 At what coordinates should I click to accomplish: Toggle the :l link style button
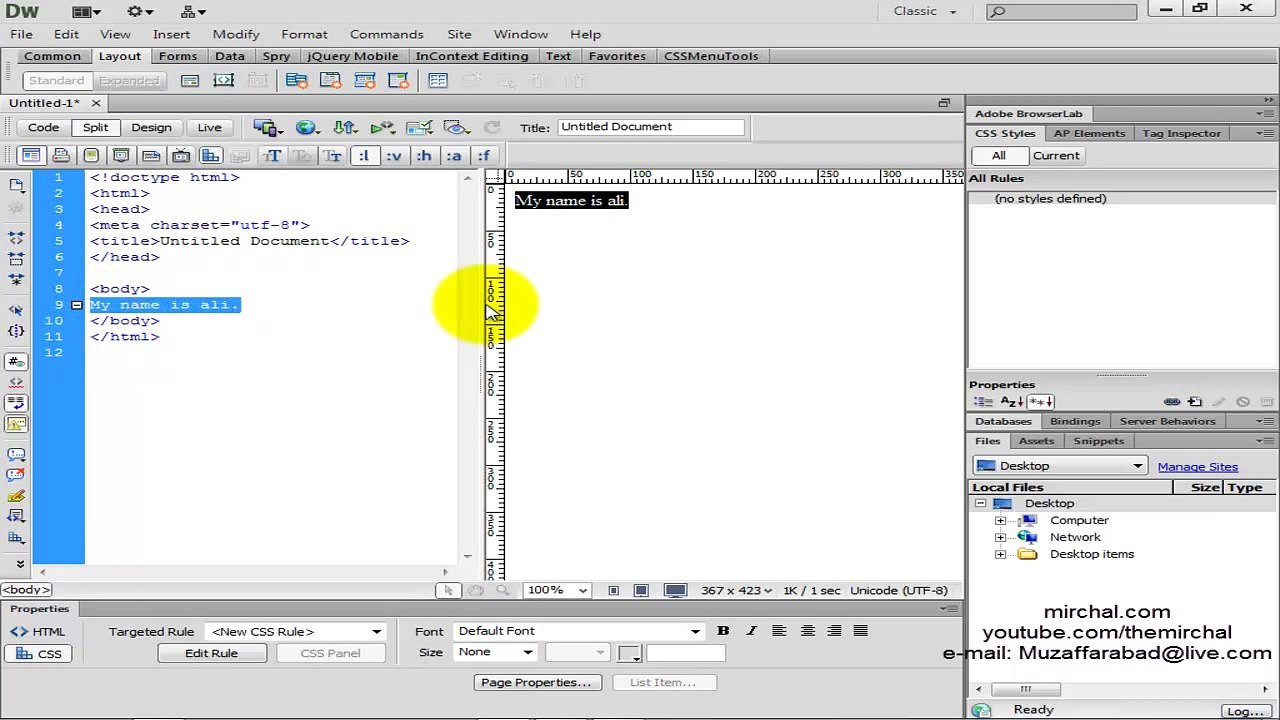pyautogui.click(x=364, y=155)
